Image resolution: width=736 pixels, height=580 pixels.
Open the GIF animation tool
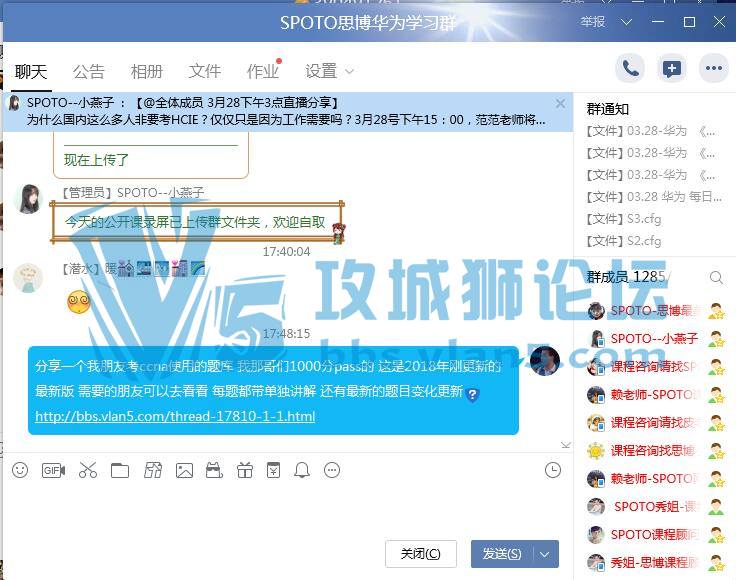click(53, 470)
